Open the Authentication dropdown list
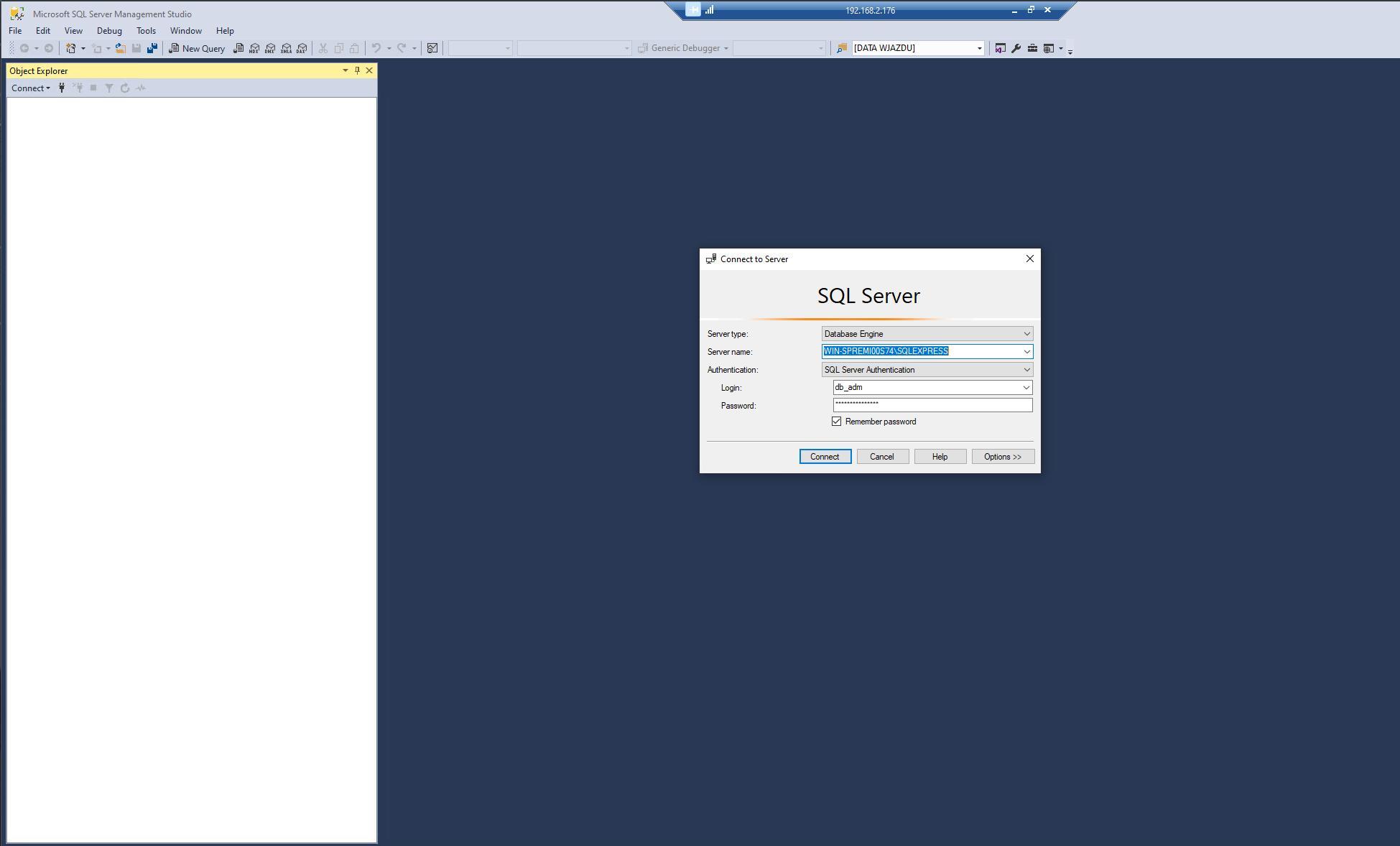This screenshot has width=1400, height=846. click(x=1026, y=370)
